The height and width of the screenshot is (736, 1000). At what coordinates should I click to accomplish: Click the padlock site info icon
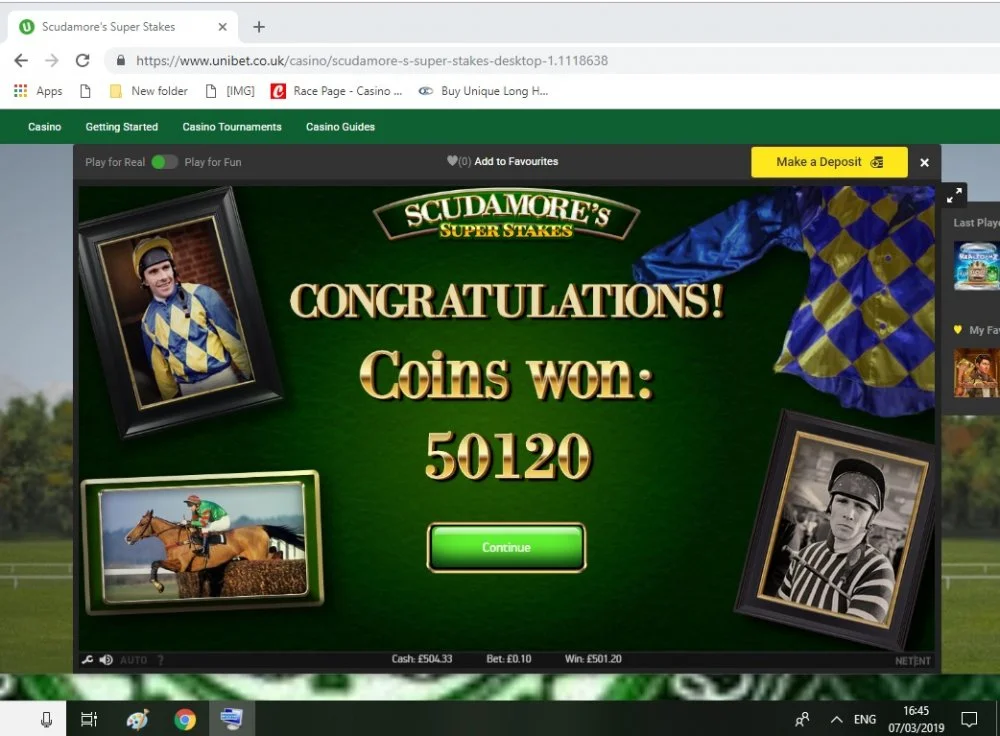pyautogui.click(x=121, y=61)
